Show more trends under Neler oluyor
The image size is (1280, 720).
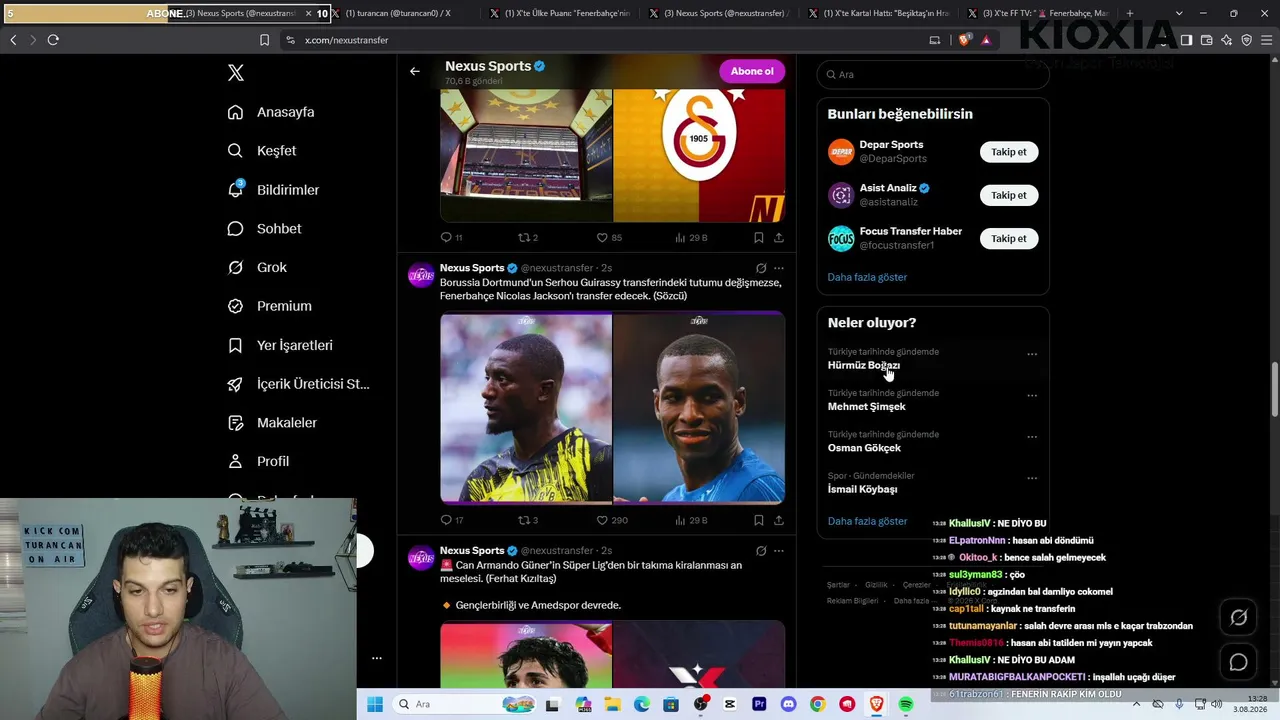tap(867, 521)
